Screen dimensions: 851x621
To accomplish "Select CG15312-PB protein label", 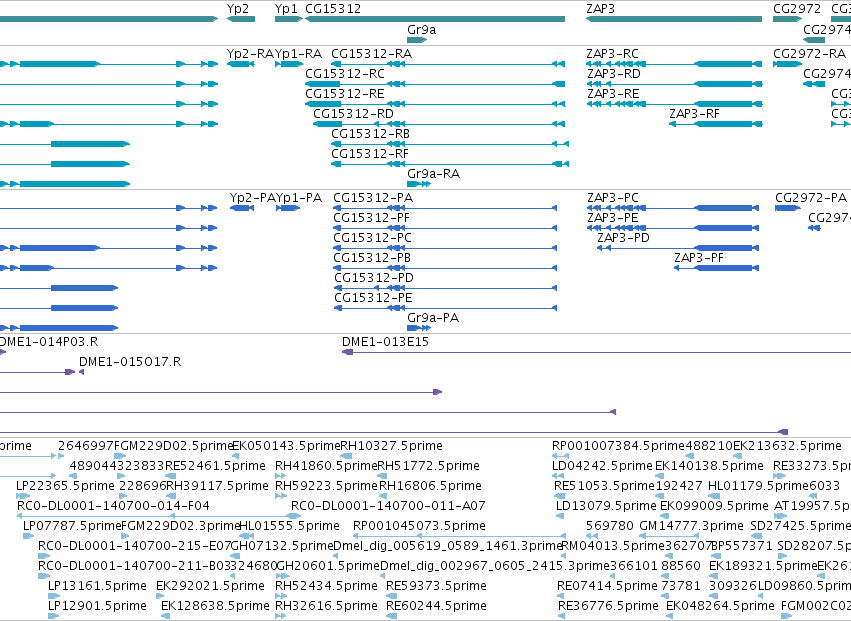I will point(372,258).
